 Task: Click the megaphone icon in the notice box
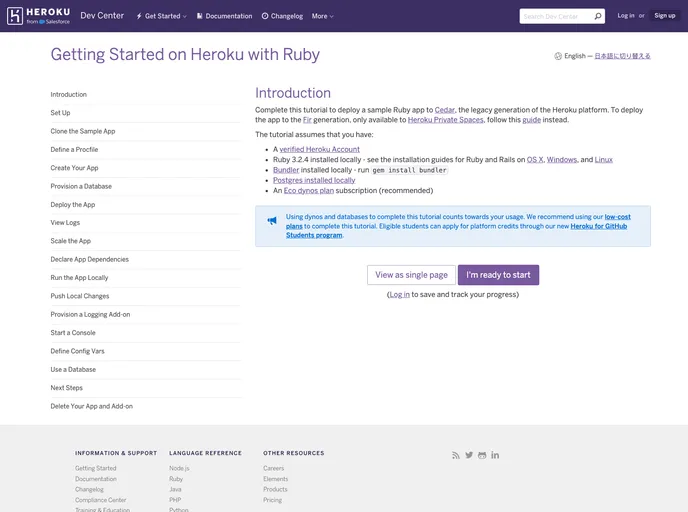(272, 221)
